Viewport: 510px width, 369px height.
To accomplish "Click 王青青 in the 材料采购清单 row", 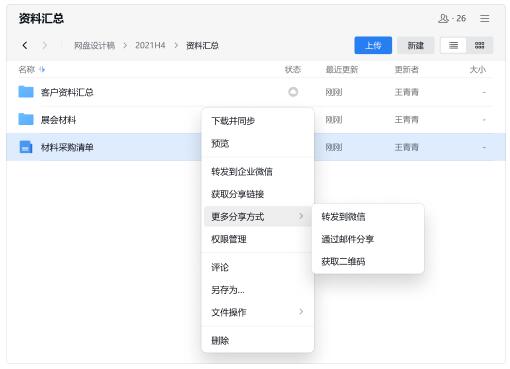I will (x=406, y=147).
